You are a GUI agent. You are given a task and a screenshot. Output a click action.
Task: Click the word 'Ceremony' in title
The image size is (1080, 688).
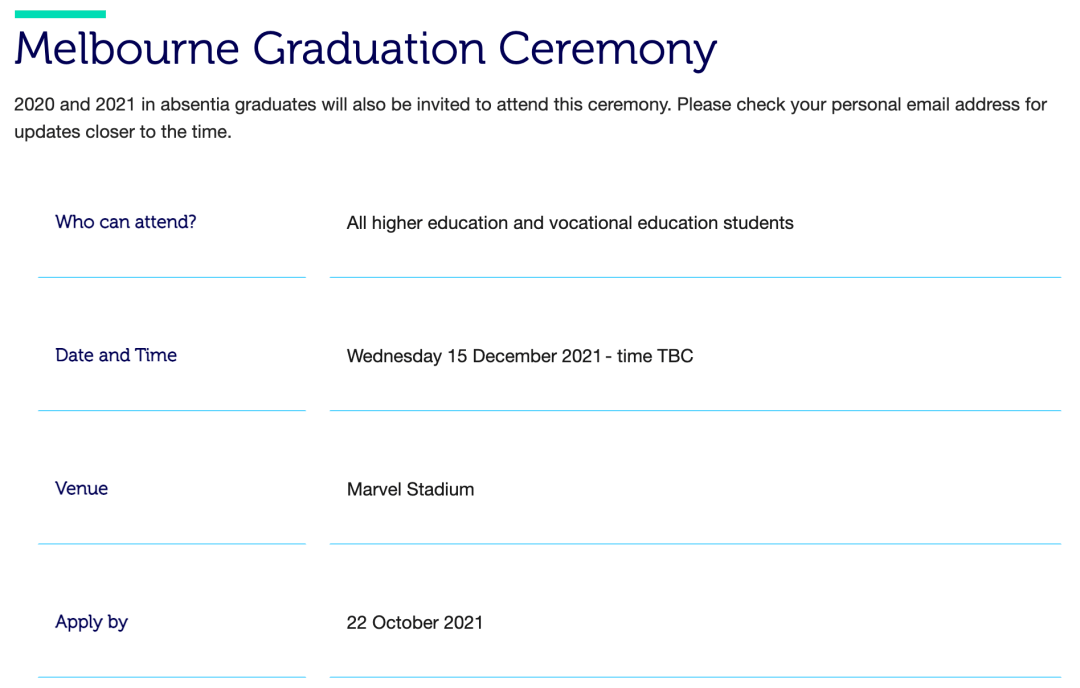click(608, 52)
